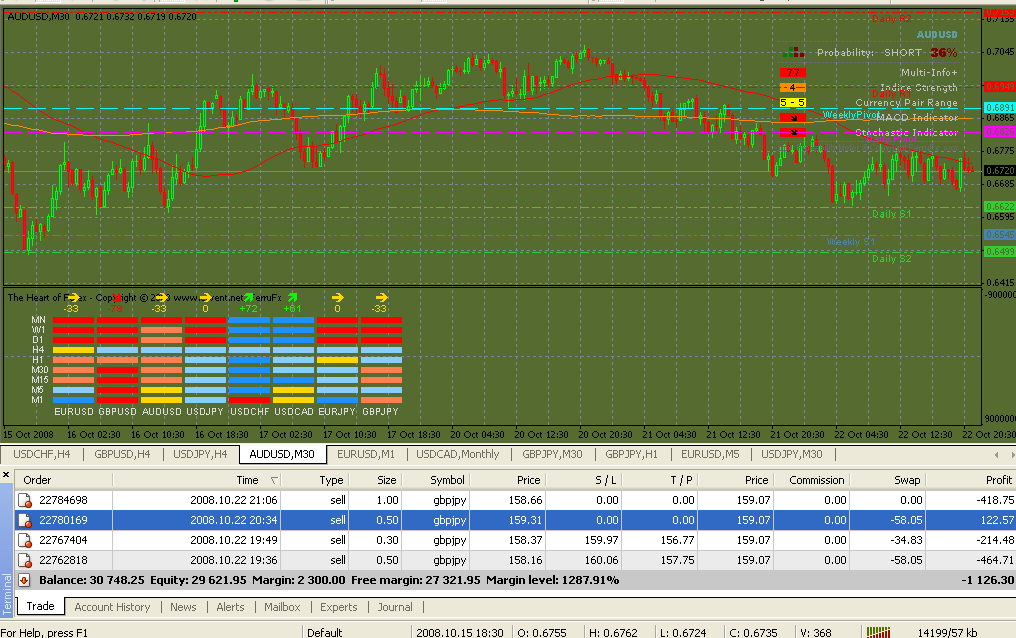Click the connection status bars icon
Image resolution: width=1016 pixels, height=638 pixels.
tap(879, 632)
